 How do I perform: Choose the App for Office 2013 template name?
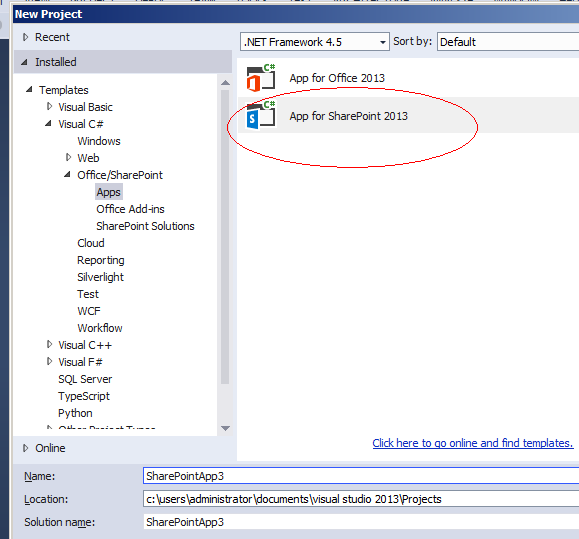click(x=337, y=78)
